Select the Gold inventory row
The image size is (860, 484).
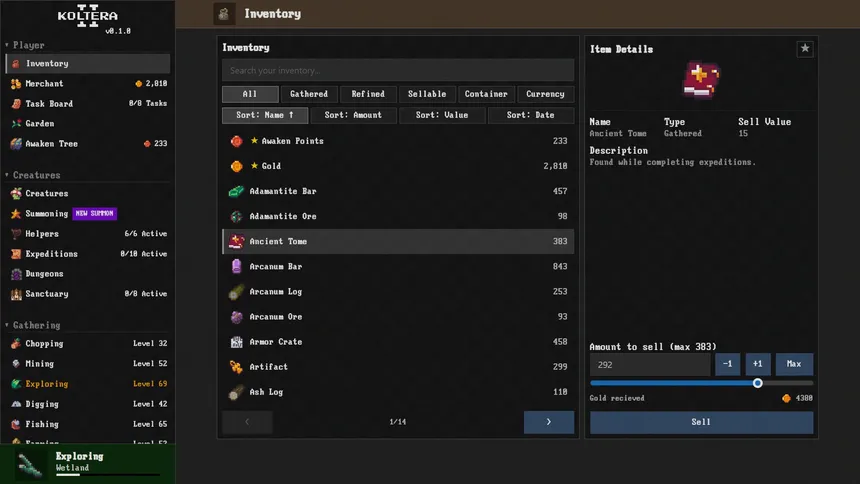pos(398,166)
